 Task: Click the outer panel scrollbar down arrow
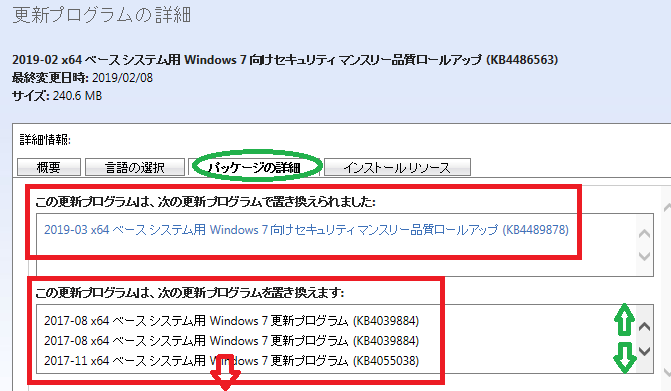click(x=667, y=372)
